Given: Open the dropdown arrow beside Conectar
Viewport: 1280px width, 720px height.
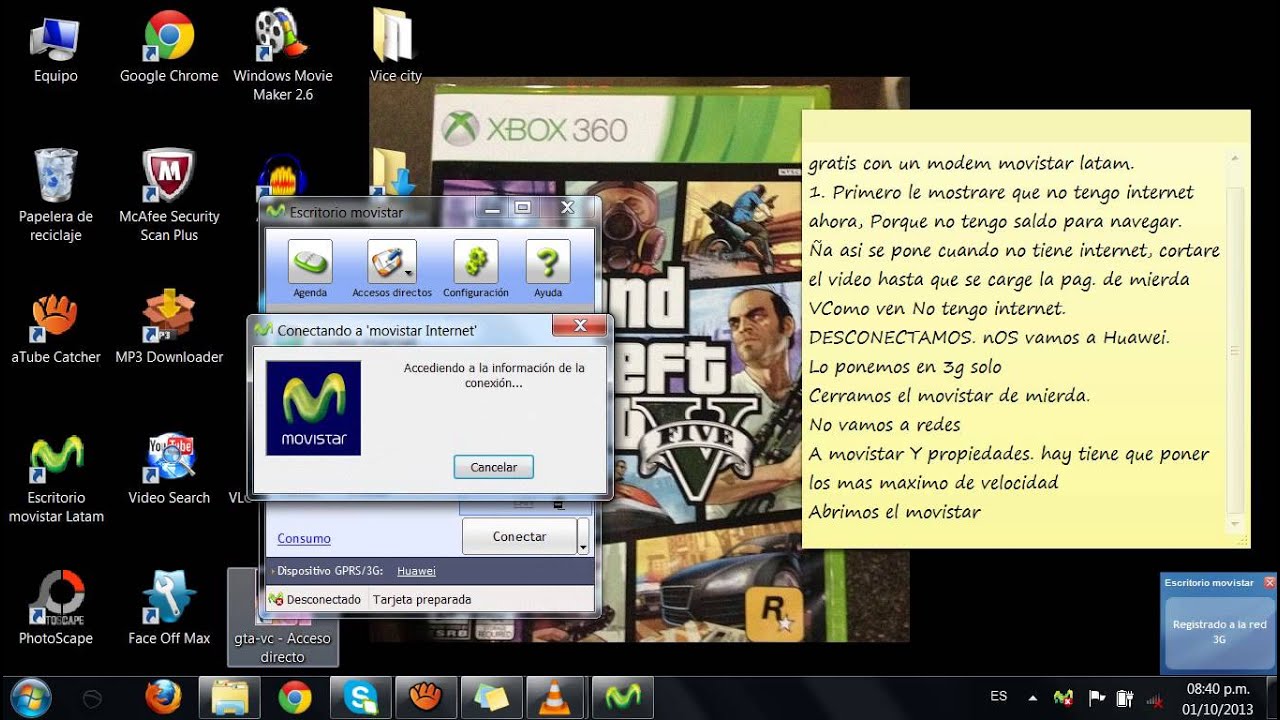Looking at the screenshot, I should 583,536.
